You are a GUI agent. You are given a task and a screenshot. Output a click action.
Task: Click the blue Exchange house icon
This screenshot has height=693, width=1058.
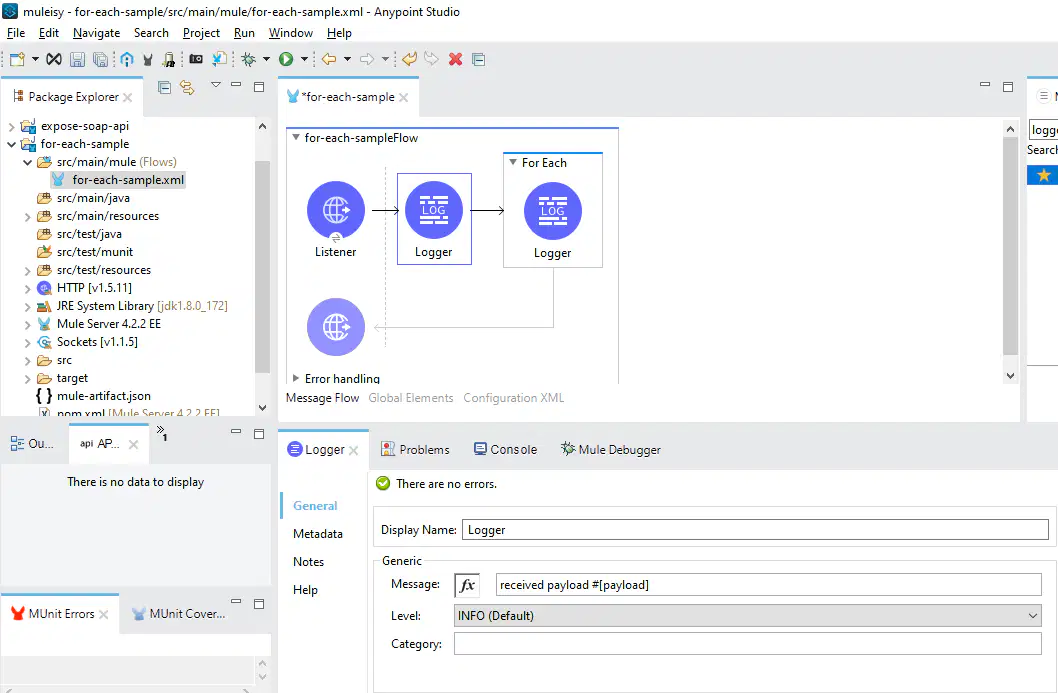[127, 59]
